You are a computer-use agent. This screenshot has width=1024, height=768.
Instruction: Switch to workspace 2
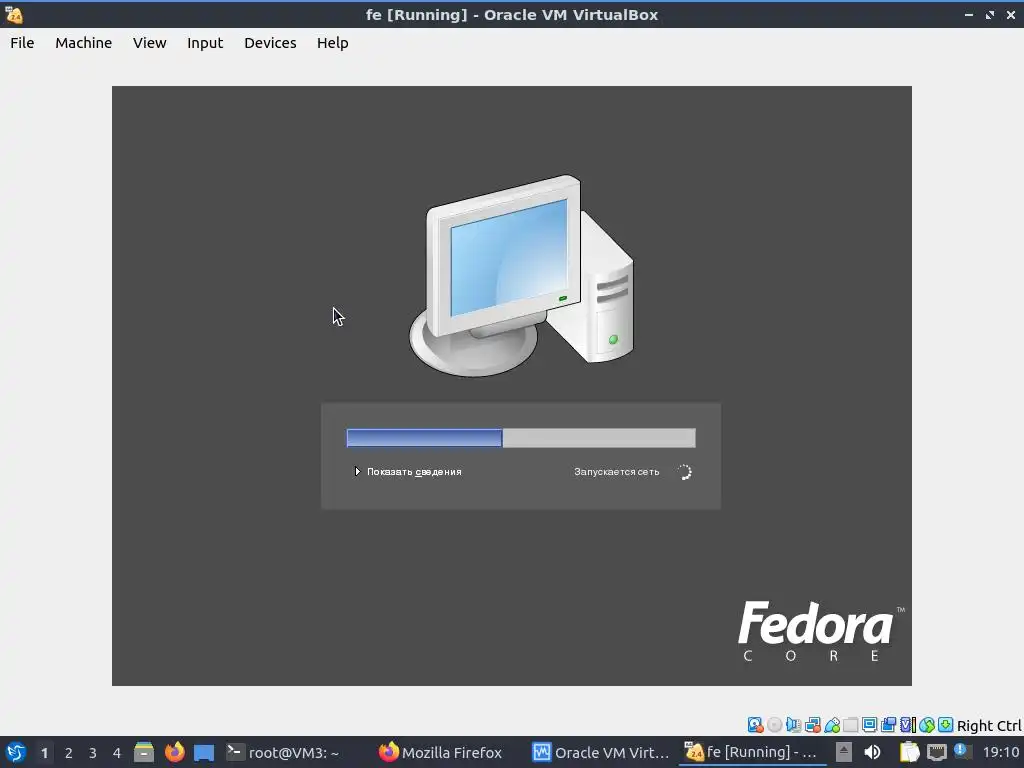[x=69, y=753]
